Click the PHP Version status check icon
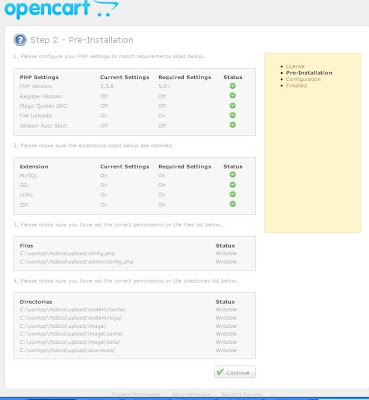This screenshot has height=400, width=369. [233, 86]
